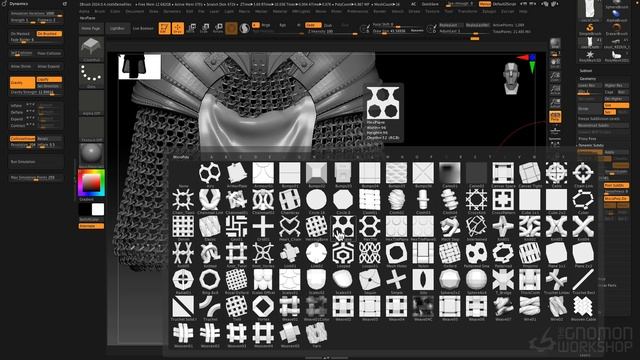640x360 pixels.
Task: Click the Set Direction button
Action: click(x=49, y=86)
